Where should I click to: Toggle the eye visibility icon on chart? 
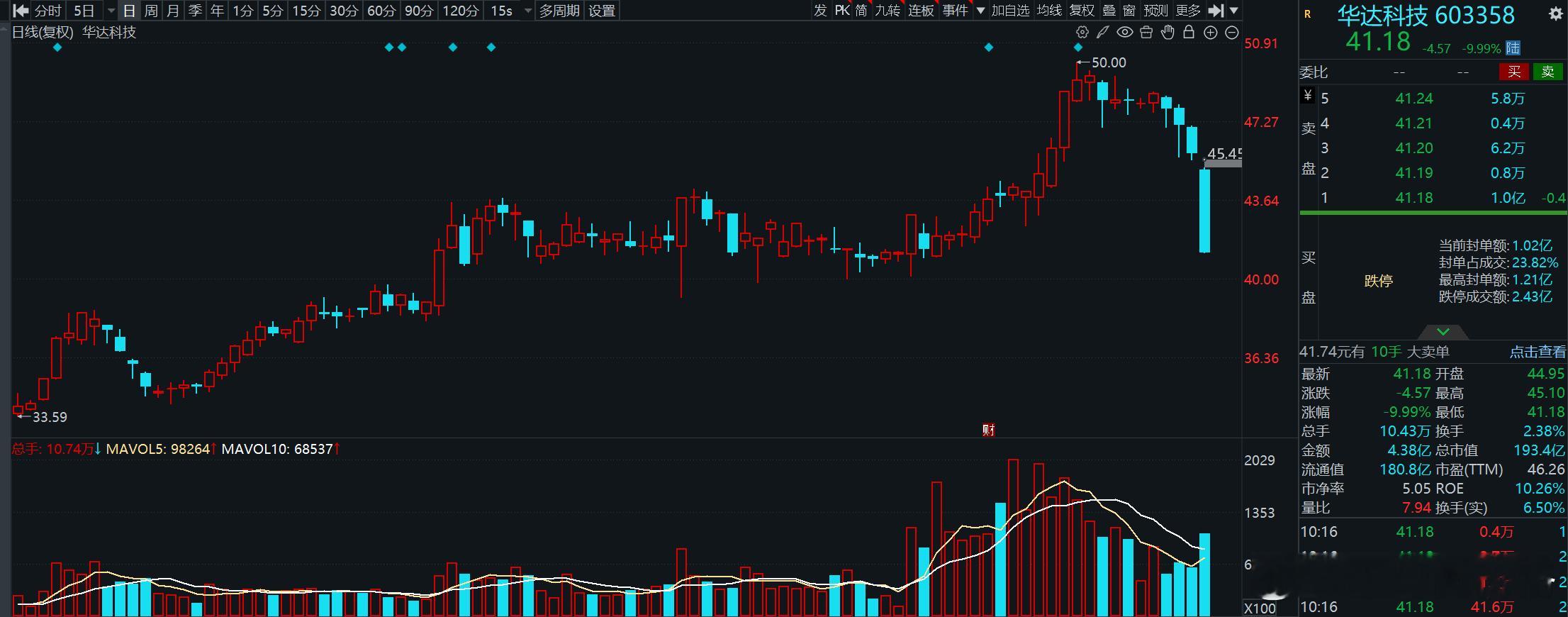[1124, 32]
